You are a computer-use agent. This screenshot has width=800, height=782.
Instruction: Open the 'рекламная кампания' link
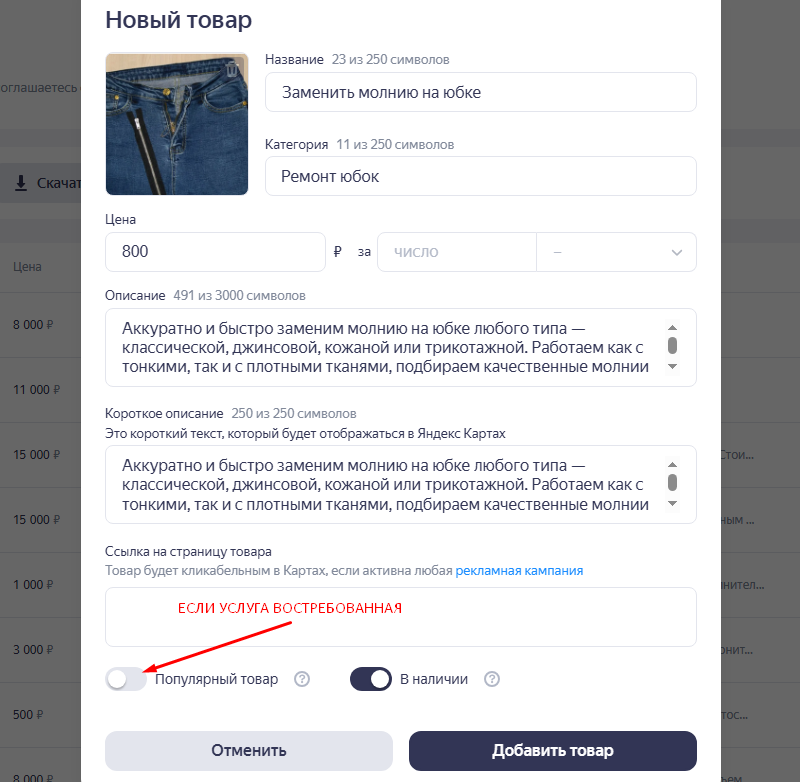[519, 570]
